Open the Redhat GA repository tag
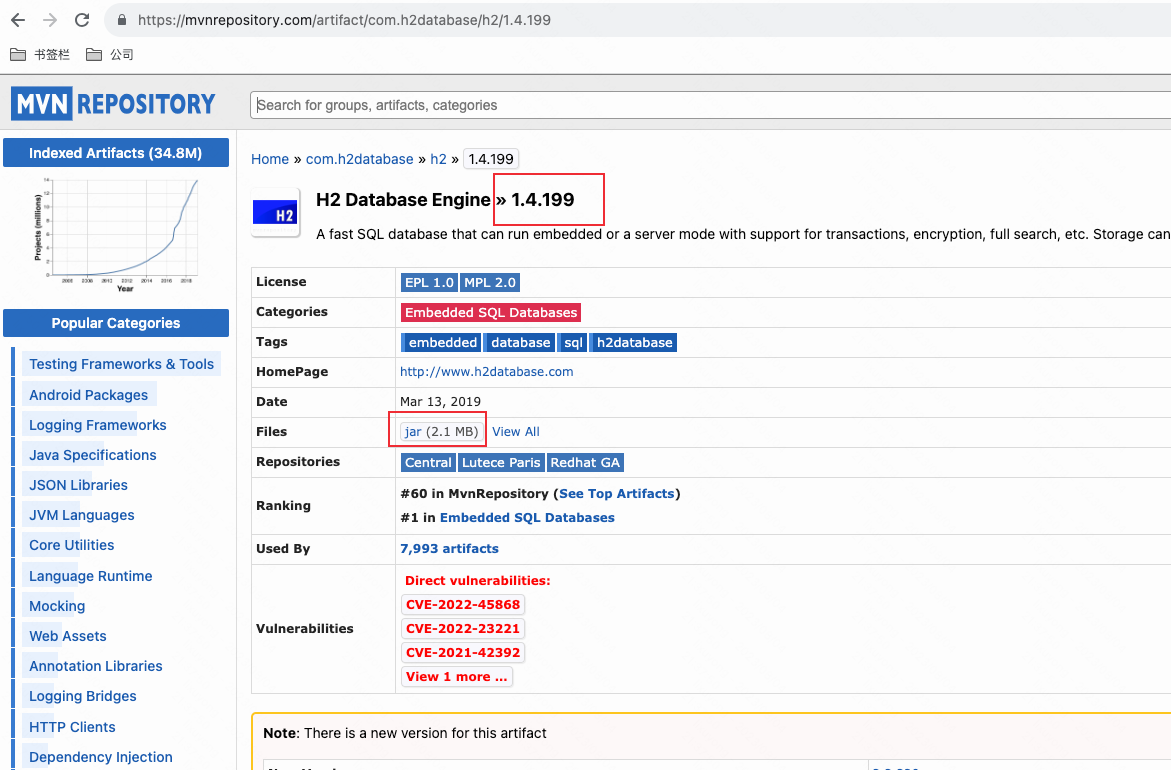This screenshot has height=770, width=1171. [x=585, y=463]
